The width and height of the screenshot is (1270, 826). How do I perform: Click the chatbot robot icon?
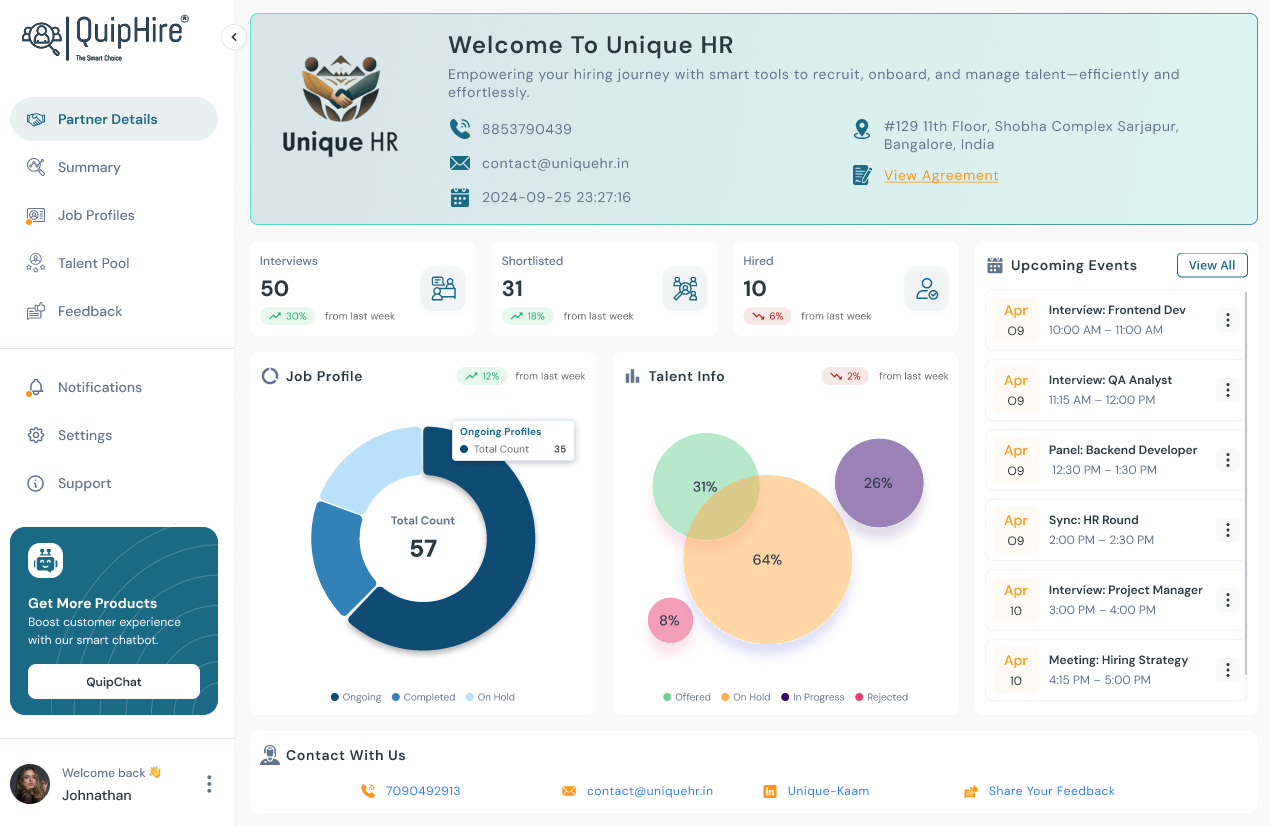pos(45,561)
